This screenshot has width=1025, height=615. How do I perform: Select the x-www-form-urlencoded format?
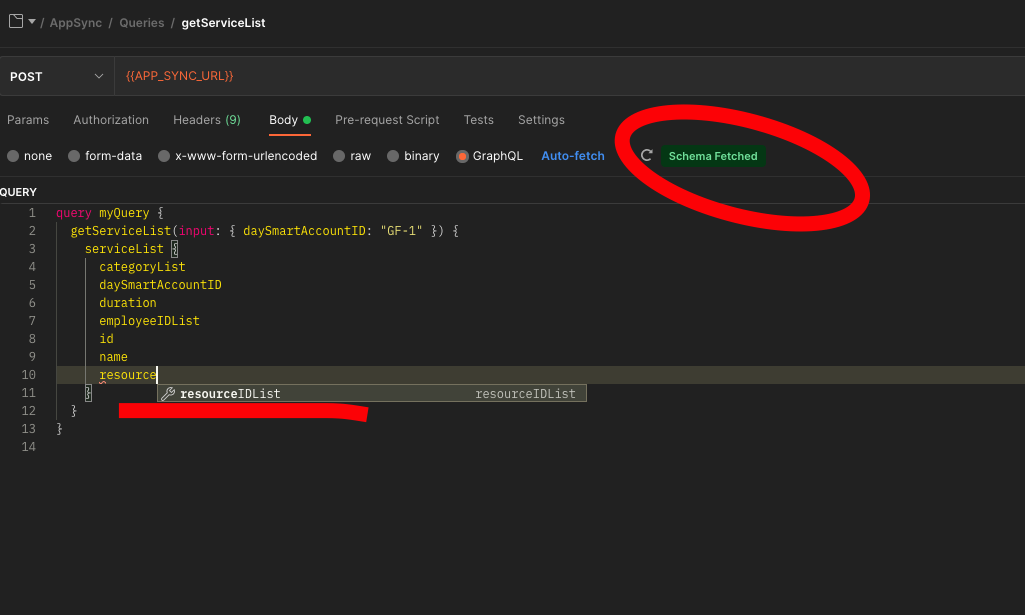237,156
